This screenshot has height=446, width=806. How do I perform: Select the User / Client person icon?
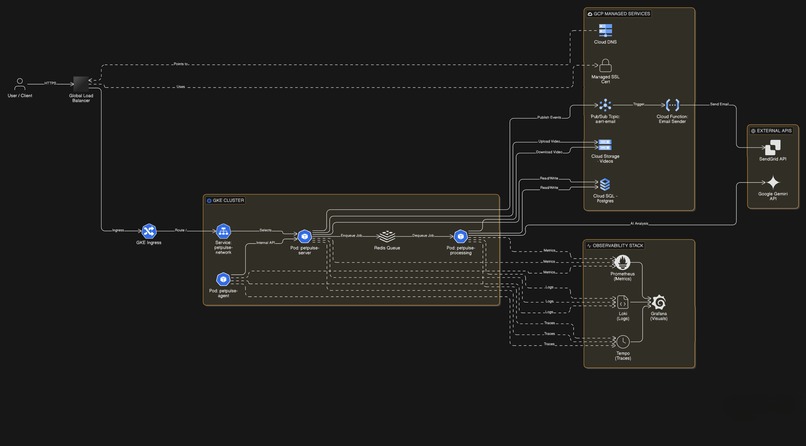[20, 84]
